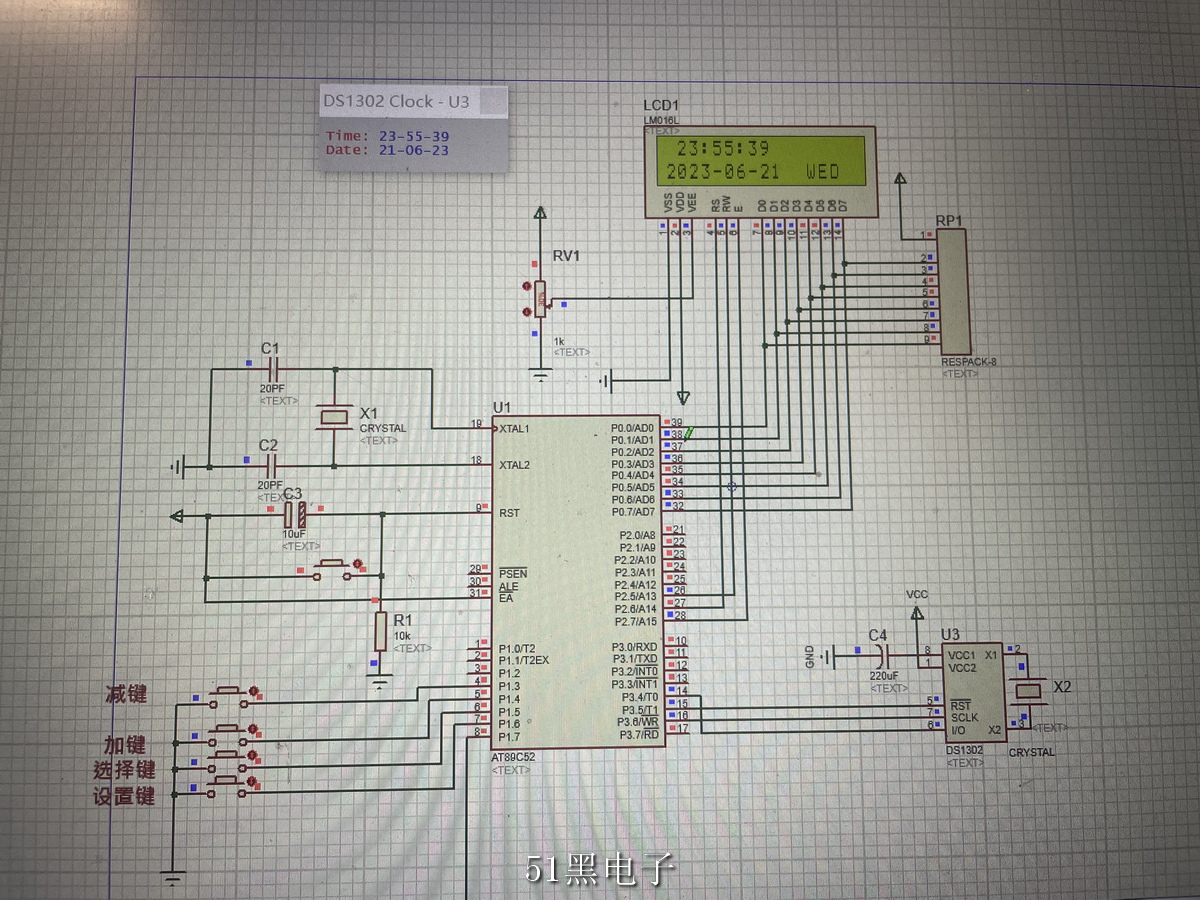Viewport: 1200px width, 900px height.
Task: Click resistor R1 10k symbol
Action: (x=380, y=632)
